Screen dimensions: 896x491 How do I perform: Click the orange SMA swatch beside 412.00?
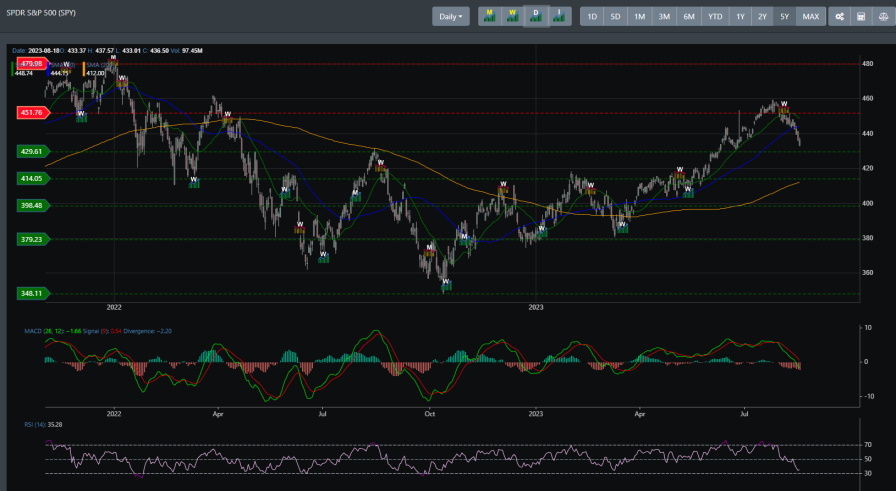[84, 69]
